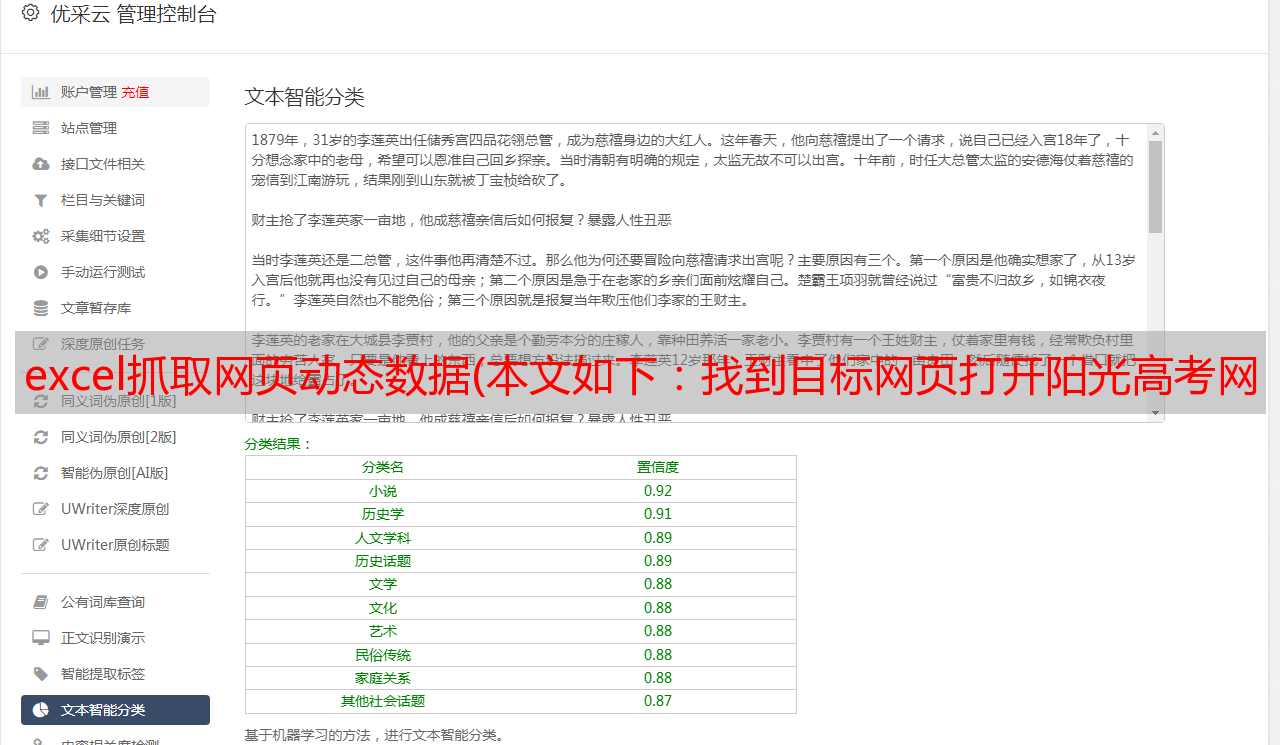Viewport: 1280px width, 745px height.
Task: Click the database icon for 文章暂存库
Action: [41, 308]
